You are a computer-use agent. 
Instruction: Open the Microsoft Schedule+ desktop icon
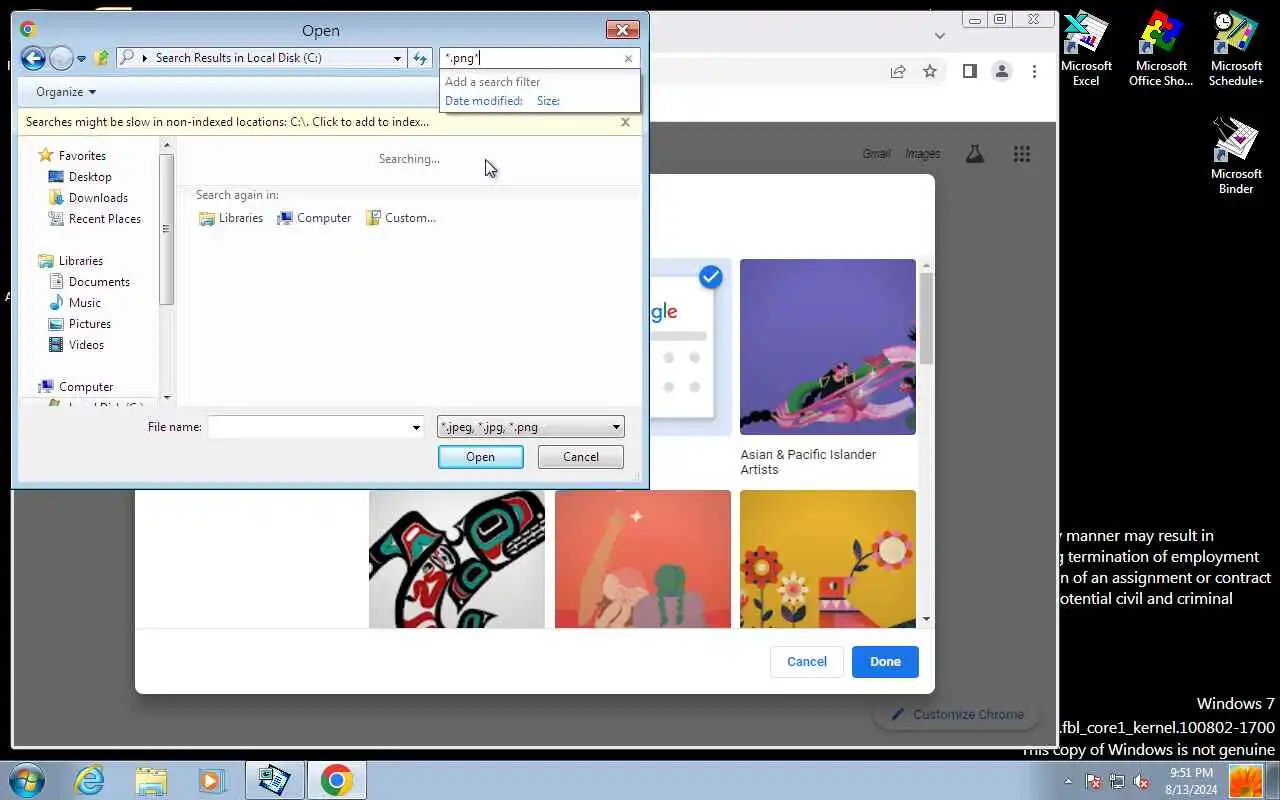1236,49
